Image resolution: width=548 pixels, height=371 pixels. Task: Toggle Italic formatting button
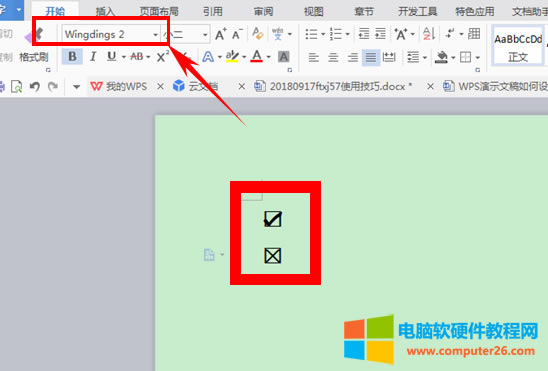coord(93,56)
